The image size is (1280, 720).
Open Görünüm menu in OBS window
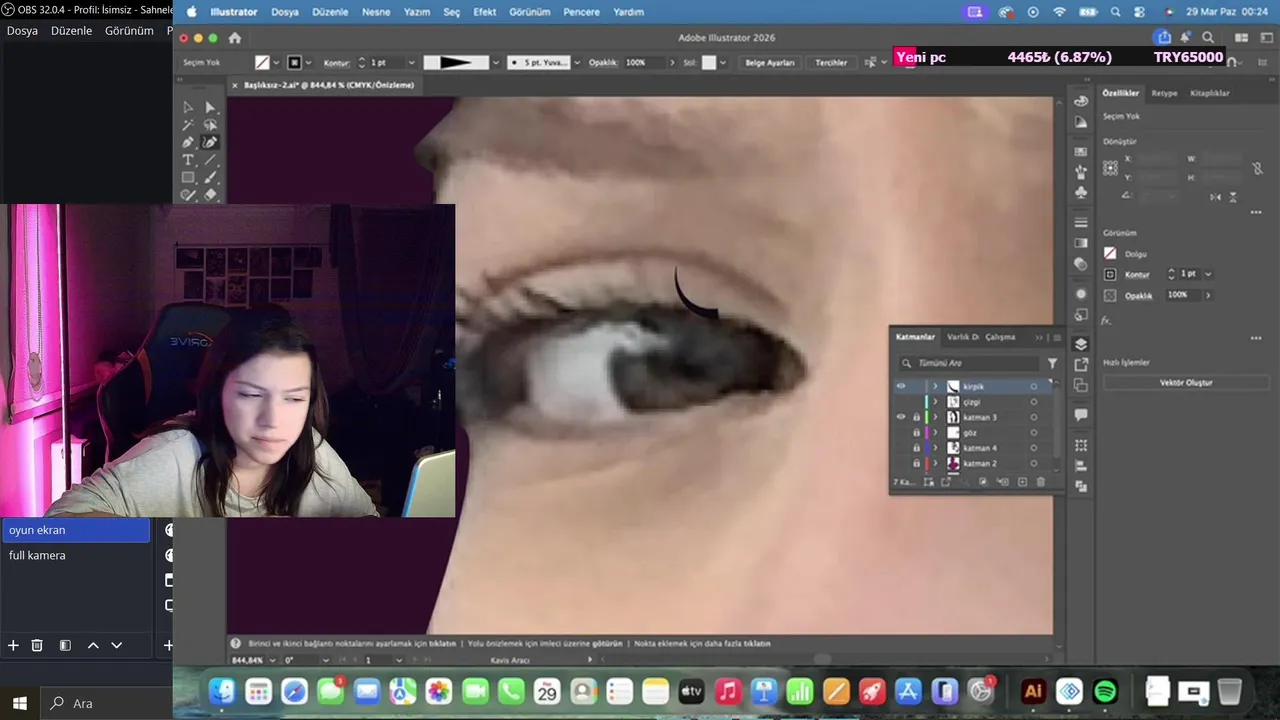click(129, 31)
